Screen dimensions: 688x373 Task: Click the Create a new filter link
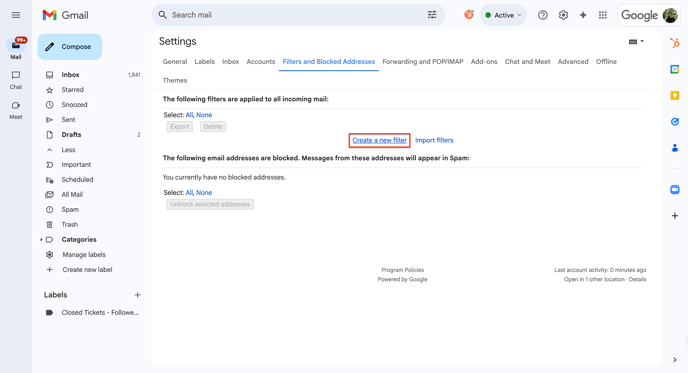tap(380, 140)
